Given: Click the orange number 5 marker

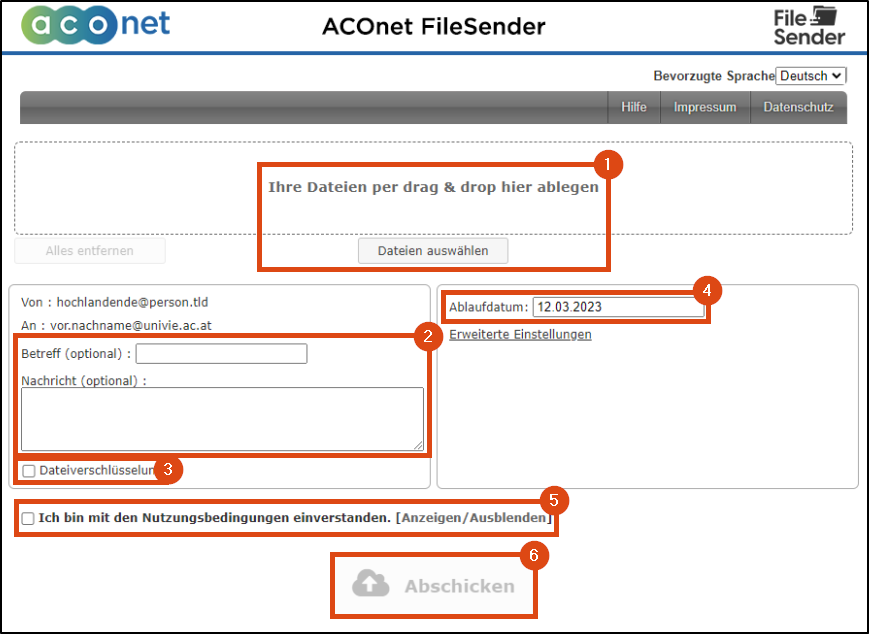Looking at the screenshot, I should [x=555, y=500].
